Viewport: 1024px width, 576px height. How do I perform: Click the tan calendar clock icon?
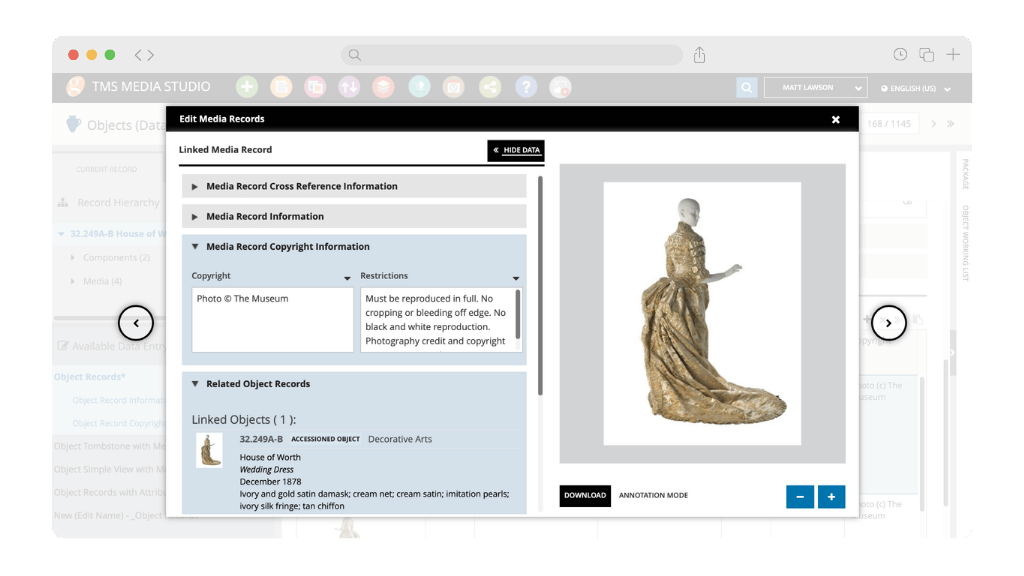(453, 87)
